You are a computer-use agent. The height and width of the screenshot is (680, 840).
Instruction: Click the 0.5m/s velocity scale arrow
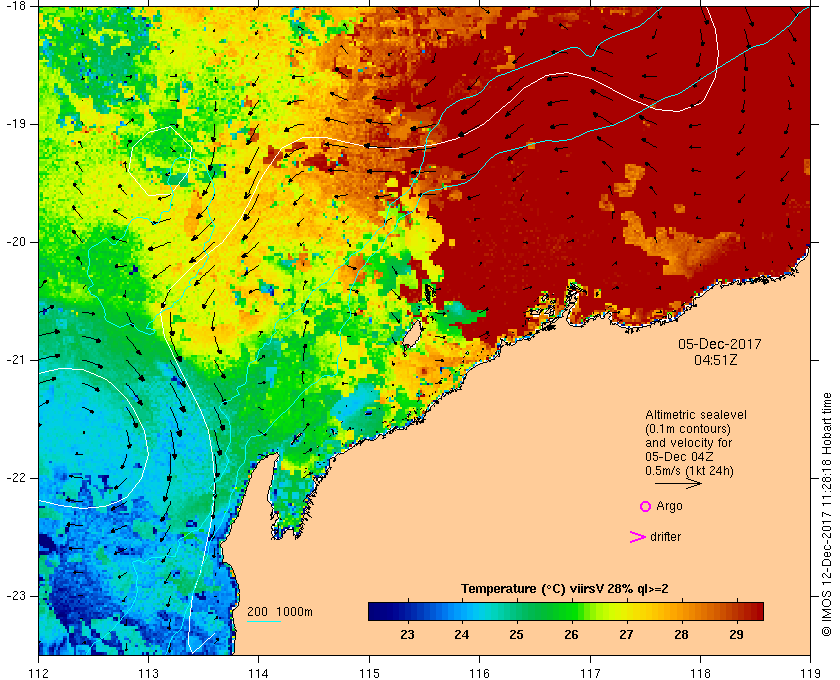678,483
